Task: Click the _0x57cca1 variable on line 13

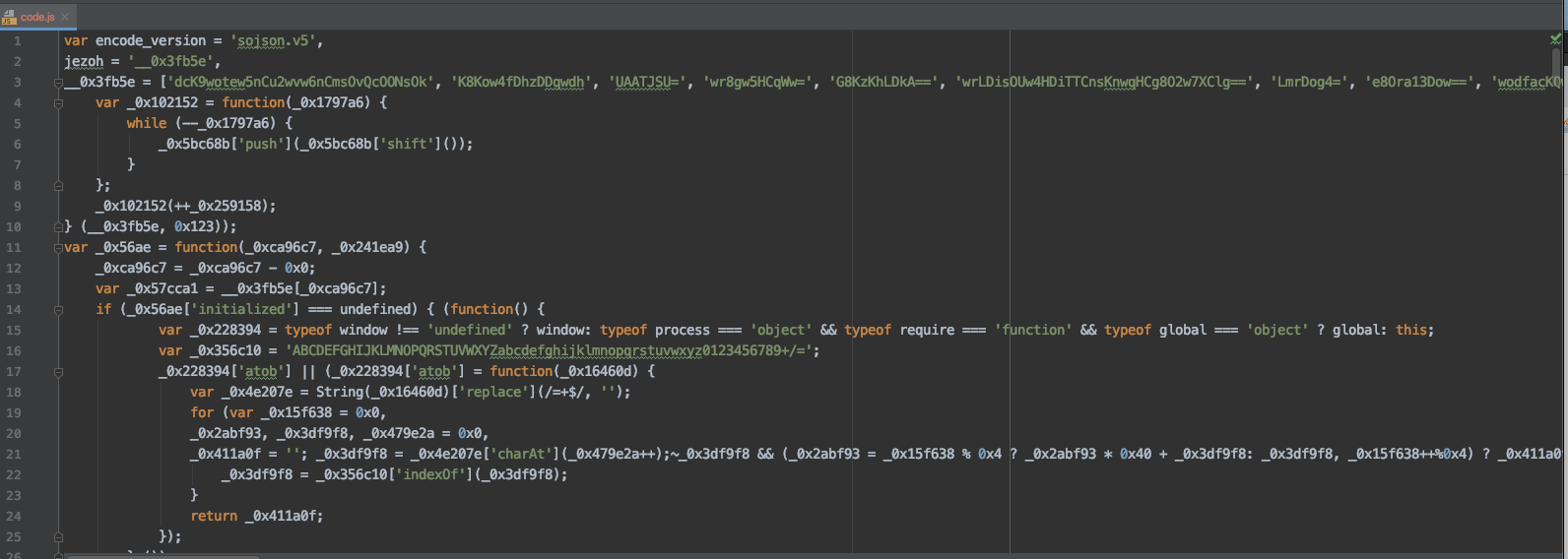Action: pos(163,288)
